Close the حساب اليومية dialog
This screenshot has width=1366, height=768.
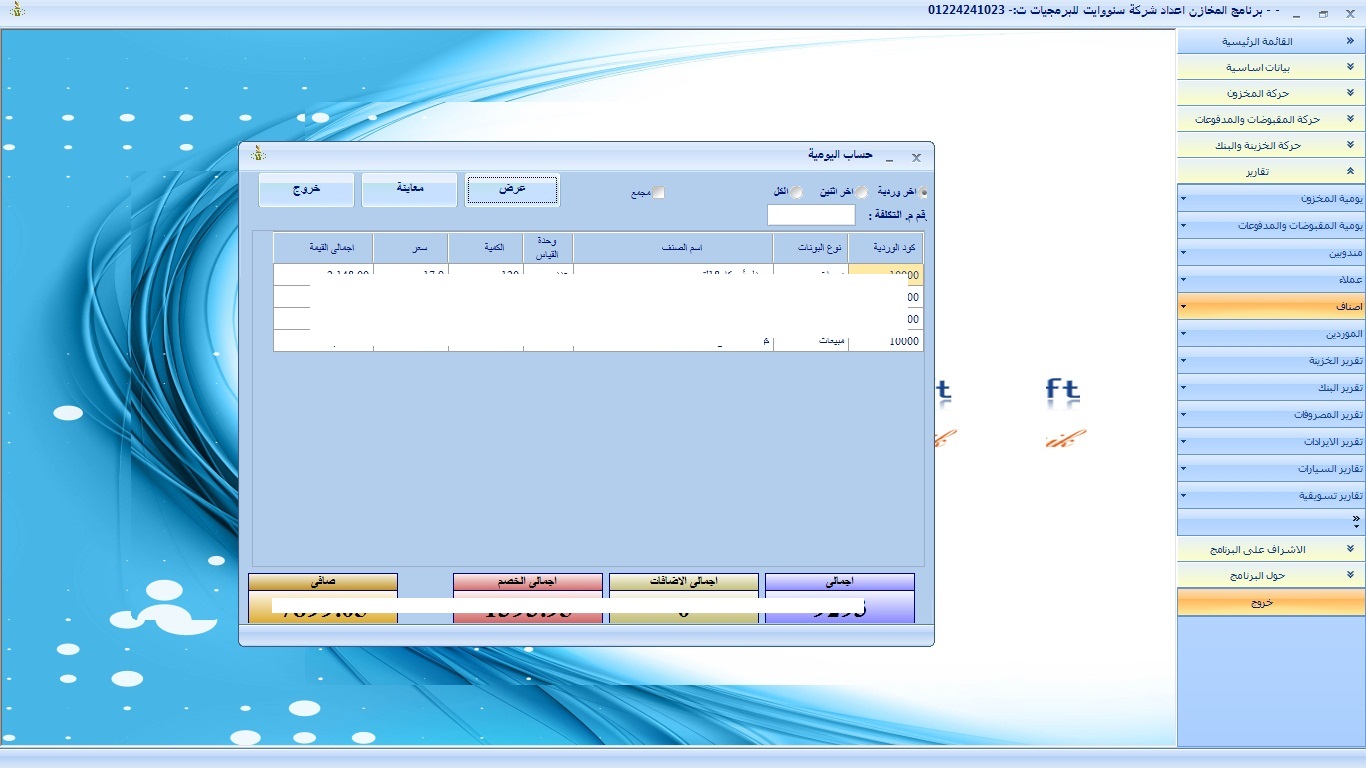(x=916, y=157)
